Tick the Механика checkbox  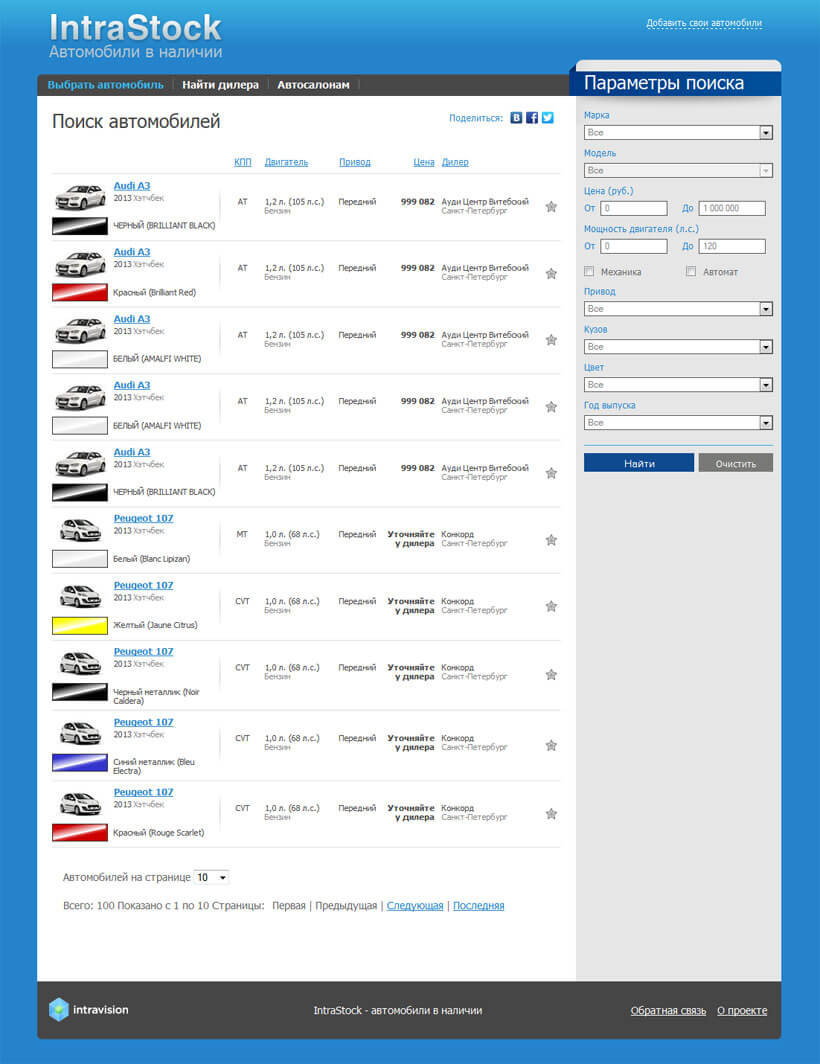(x=589, y=271)
